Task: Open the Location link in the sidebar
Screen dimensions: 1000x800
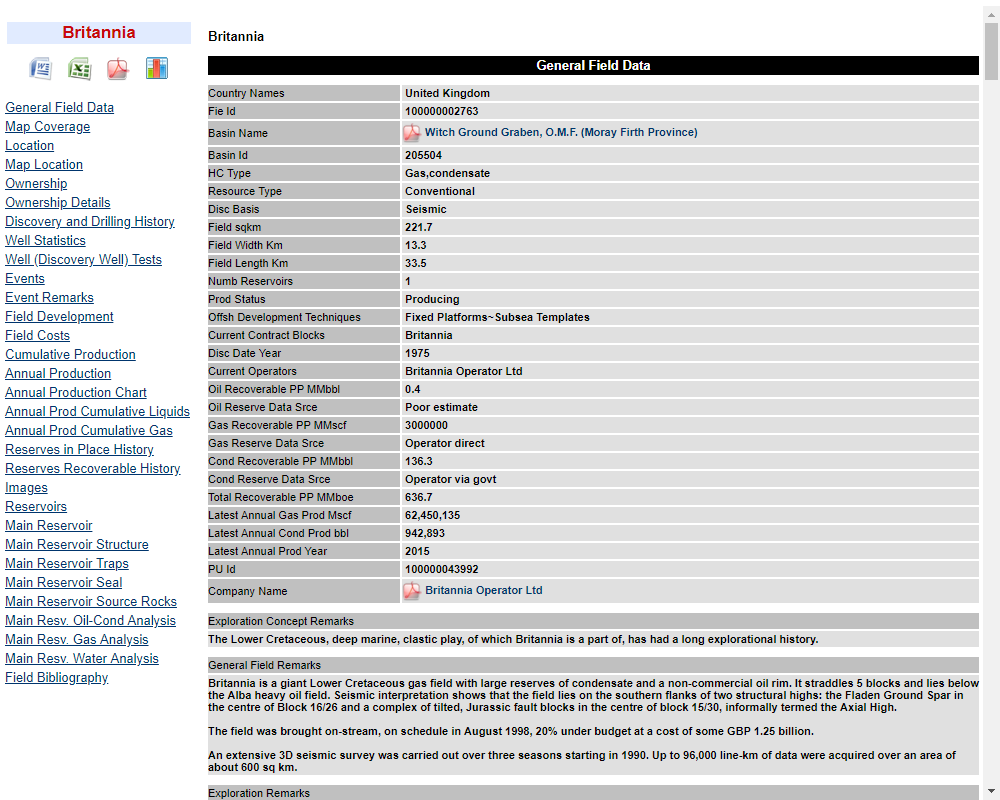Action: (x=29, y=145)
